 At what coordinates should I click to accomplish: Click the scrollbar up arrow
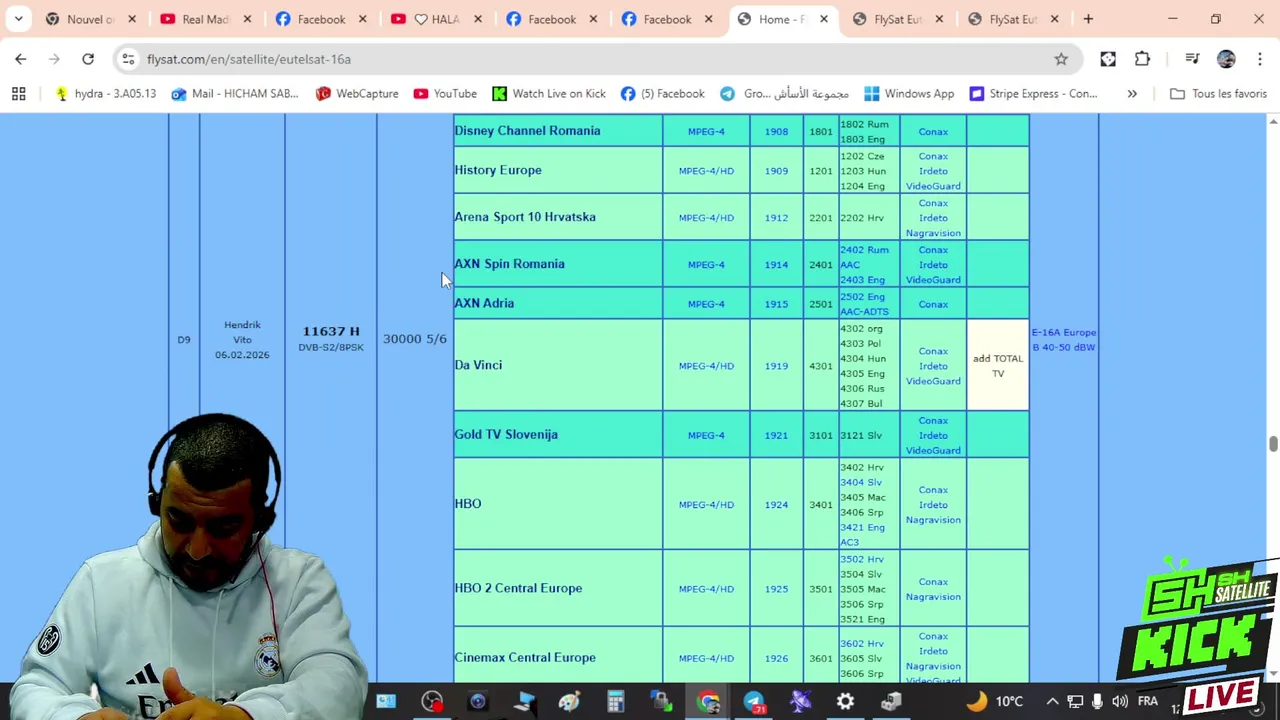click(1272, 122)
